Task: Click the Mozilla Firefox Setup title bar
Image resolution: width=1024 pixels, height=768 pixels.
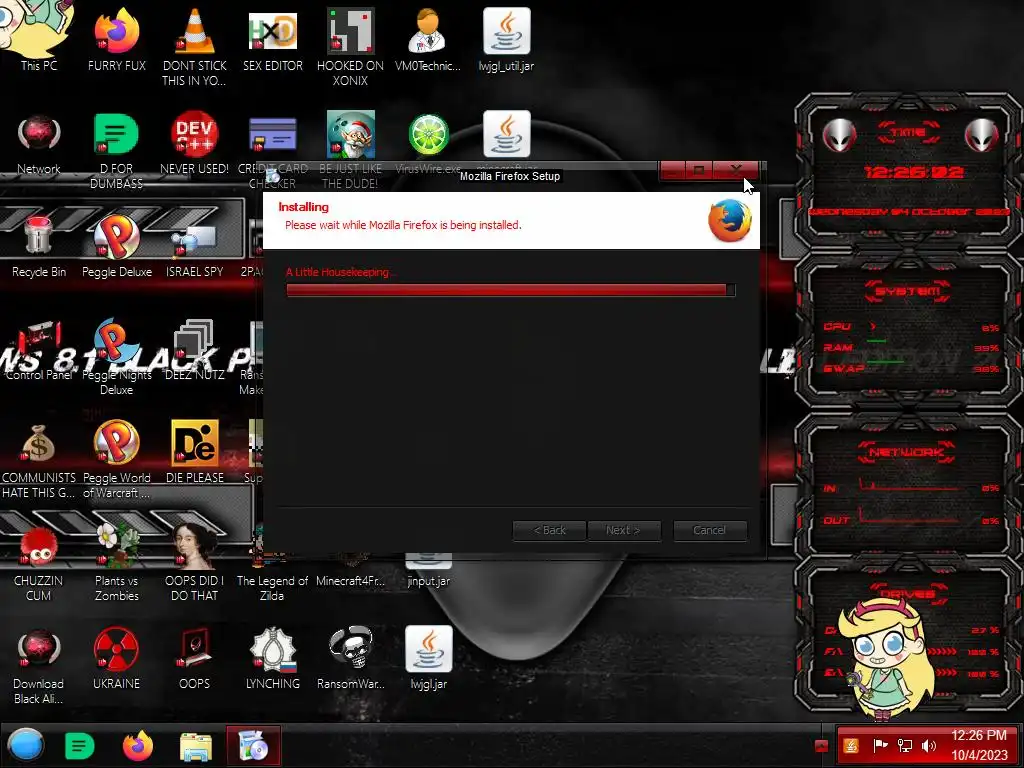Action: coord(509,176)
